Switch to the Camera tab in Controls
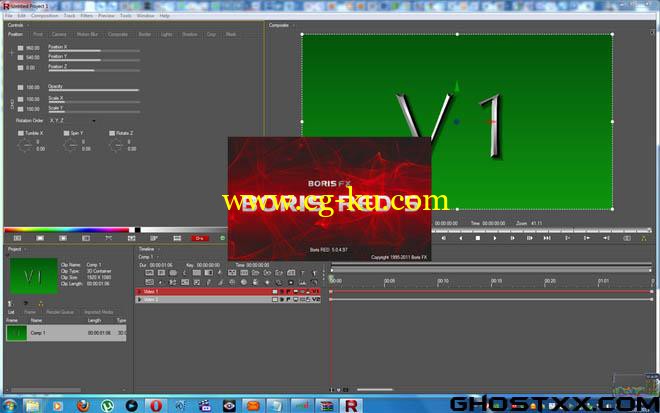 pos(59,35)
